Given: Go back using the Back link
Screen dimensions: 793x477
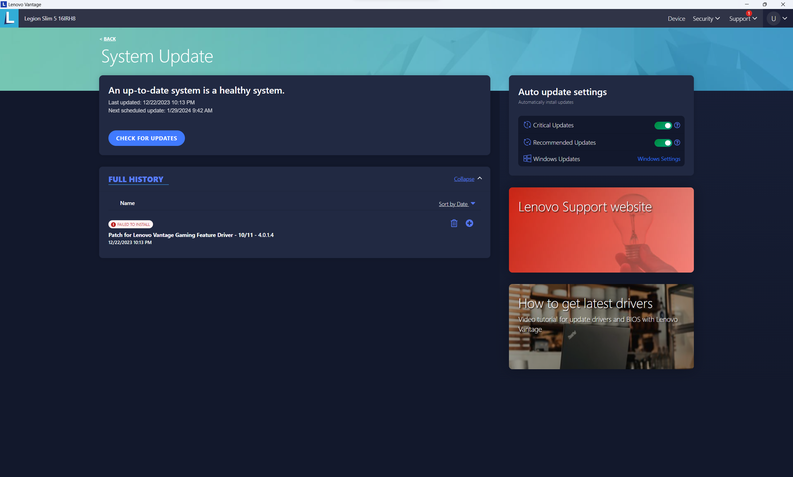Looking at the screenshot, I should 108,39.
